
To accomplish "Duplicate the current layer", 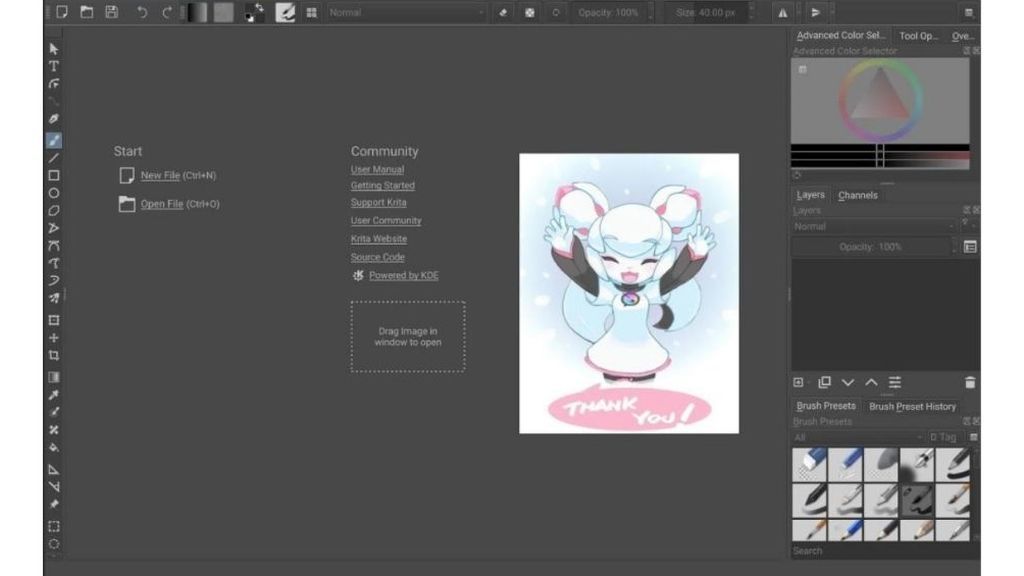I will [824, 382].
